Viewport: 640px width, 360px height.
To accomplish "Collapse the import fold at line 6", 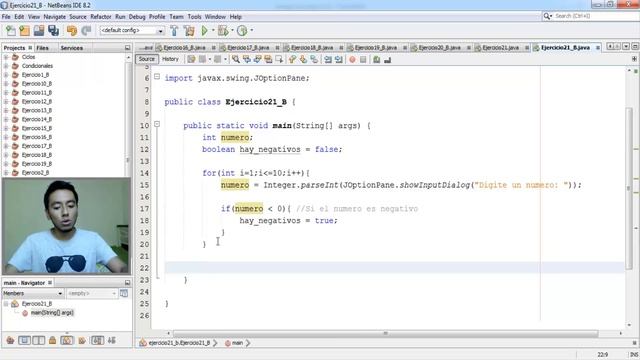I will click(x=157, y=77).
